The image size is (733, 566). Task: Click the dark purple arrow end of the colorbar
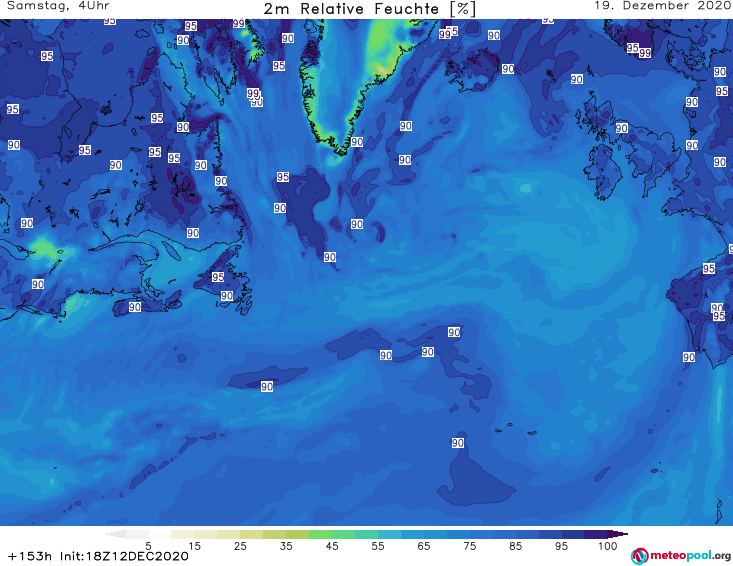(618, 534)
